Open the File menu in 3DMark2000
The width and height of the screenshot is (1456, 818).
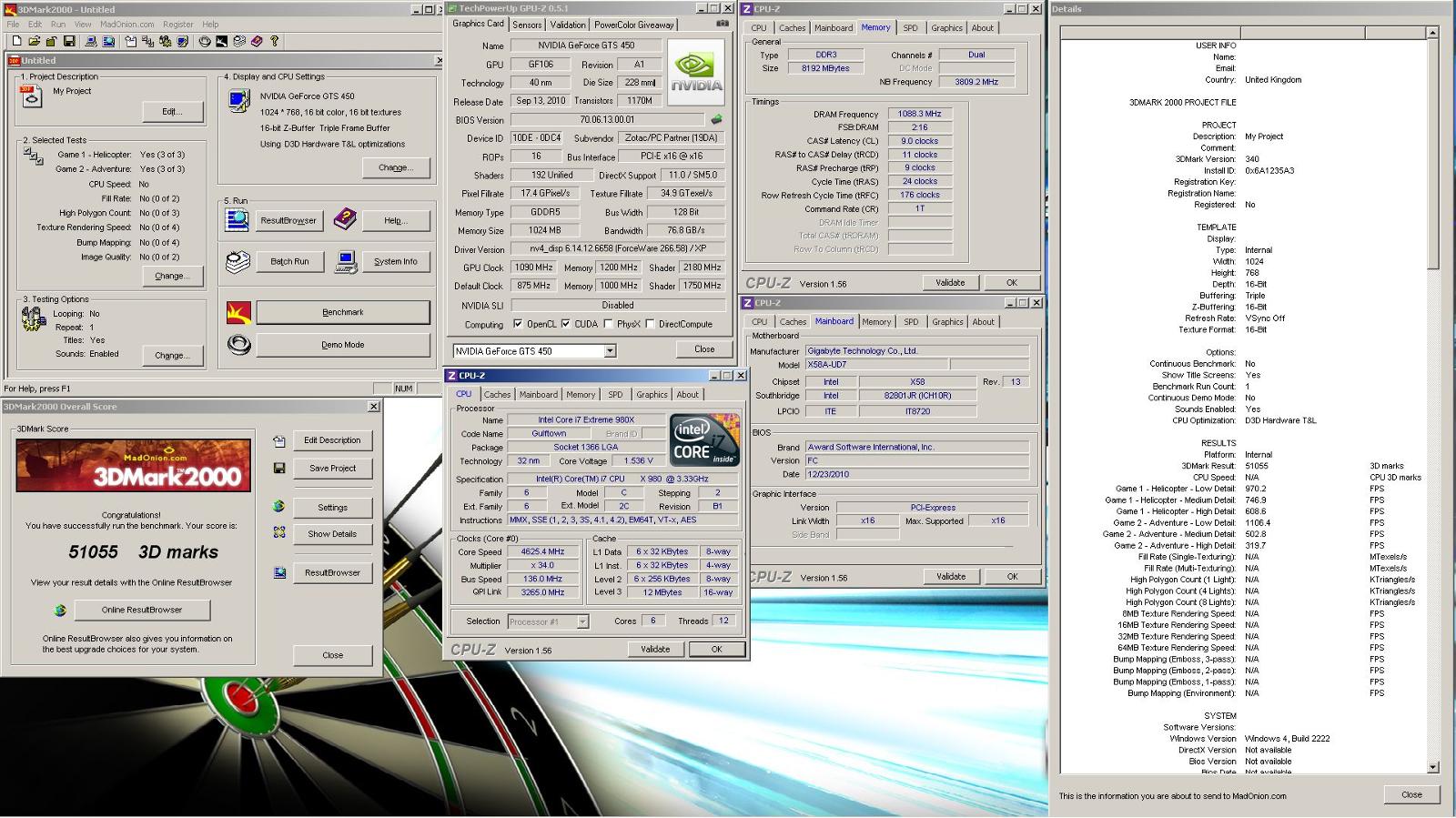click(x=13, y=25)
